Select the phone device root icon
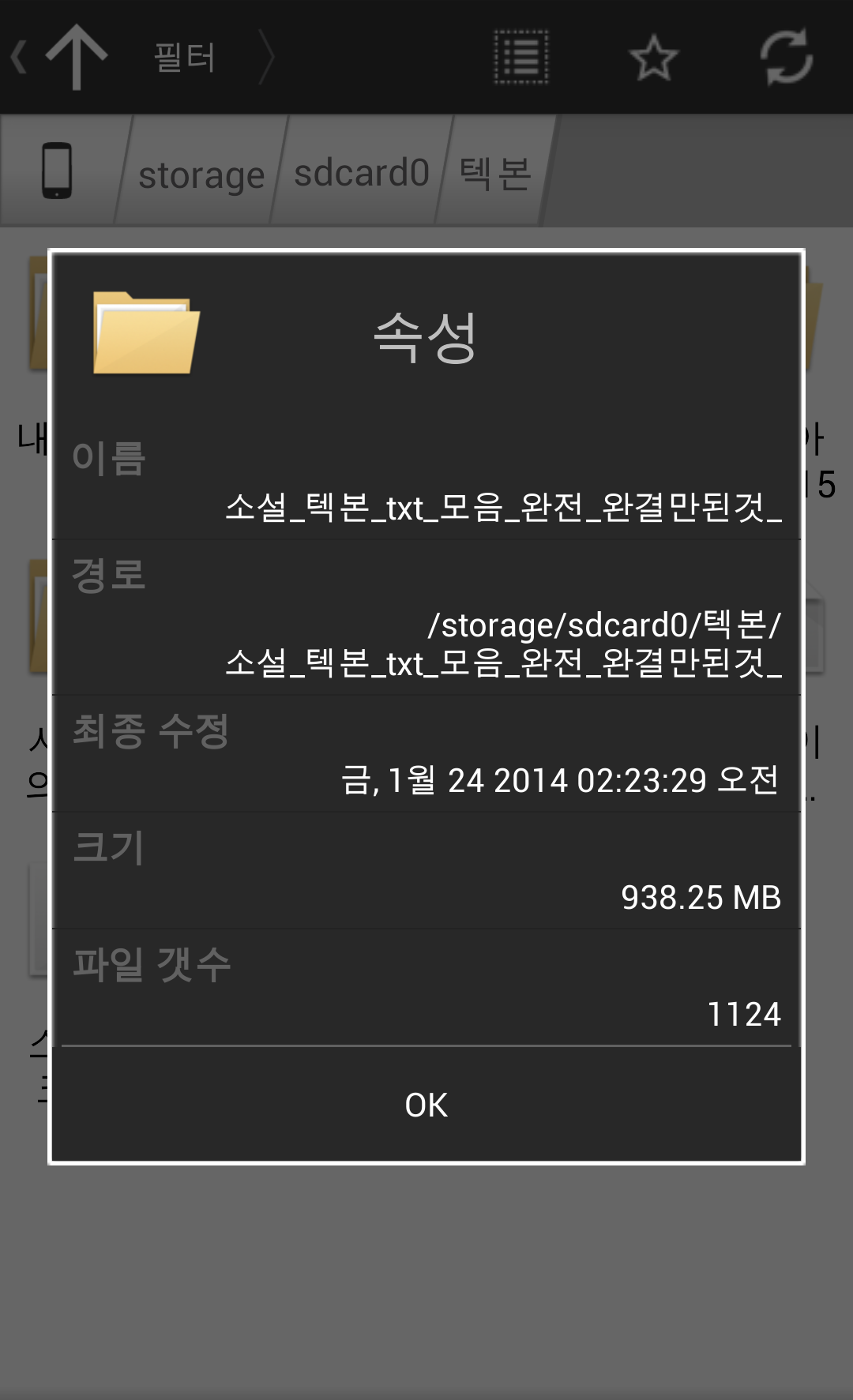The height and width of the screenshot is (1400, 853). pos(57,171)
